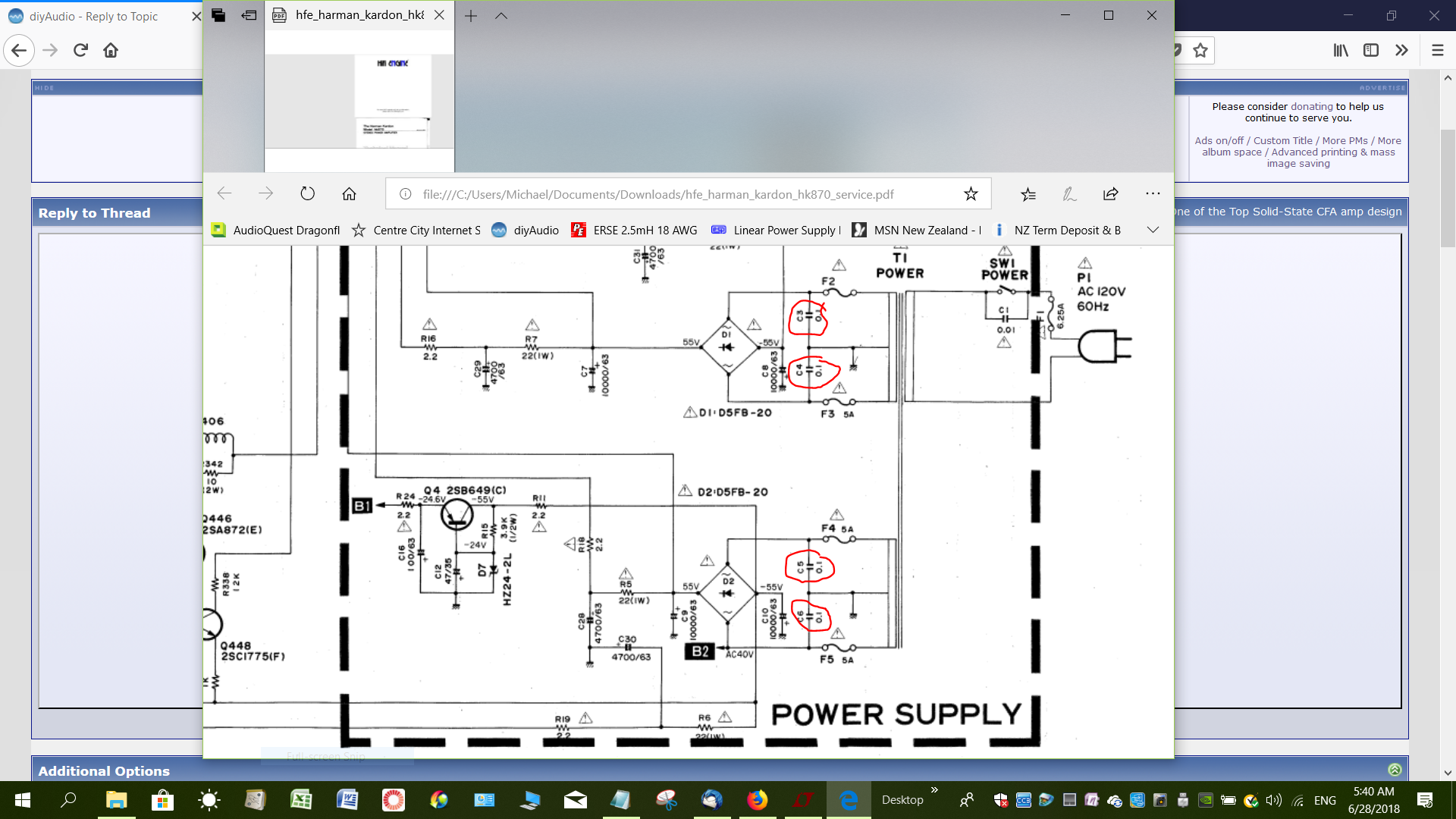Open MSN New Zealand bookmark
The image size is (1456, 819).
[916, 230]
